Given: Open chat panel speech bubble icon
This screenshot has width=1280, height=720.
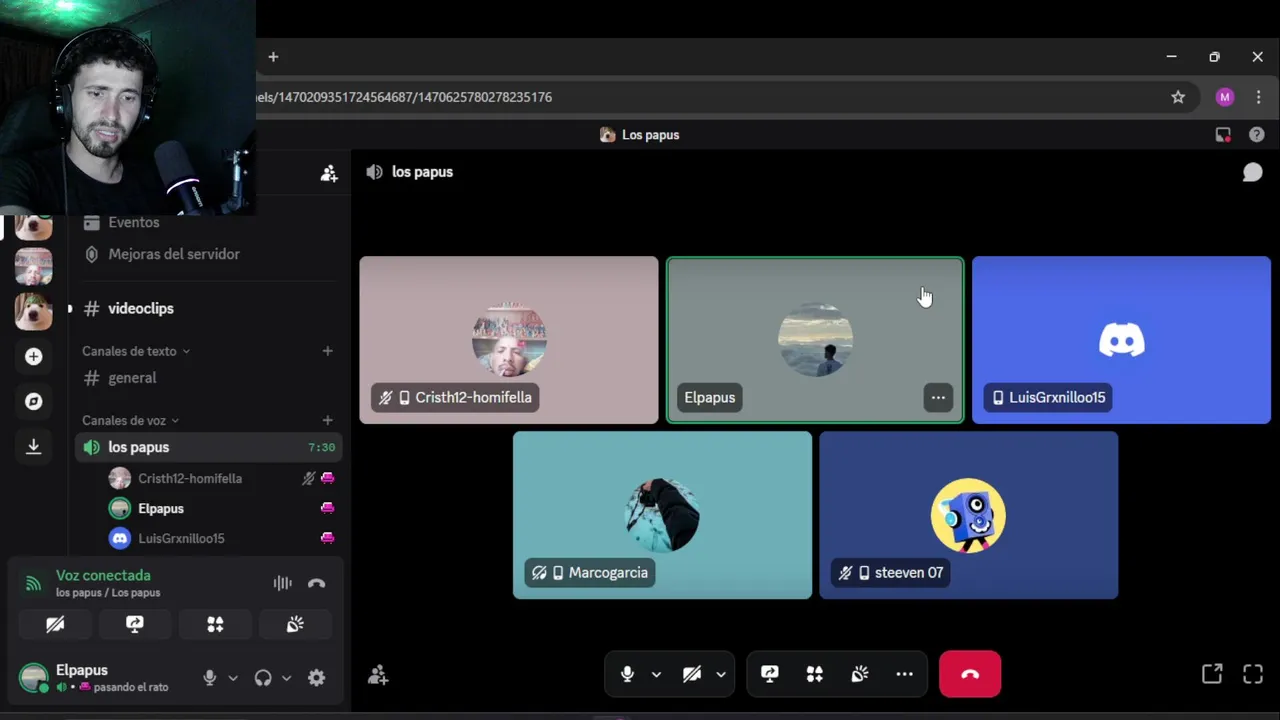Looking at the screenshot, I should [1252, 172].
